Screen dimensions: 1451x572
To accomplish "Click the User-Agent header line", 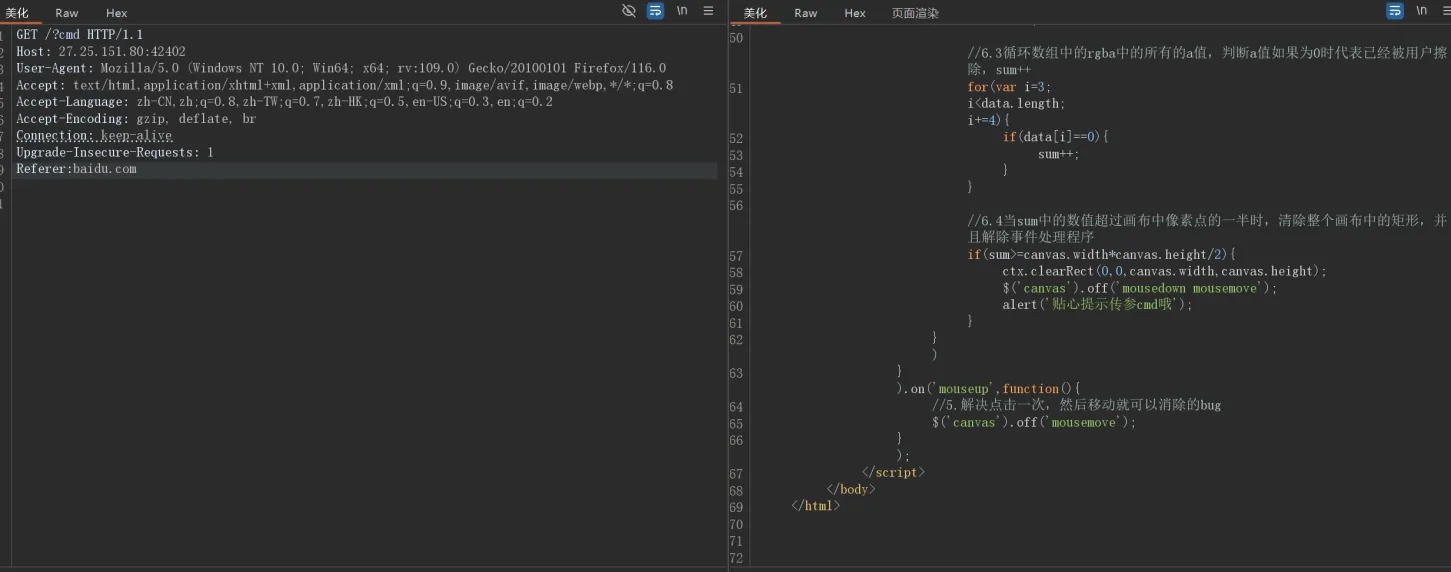I will coord(340,68).
